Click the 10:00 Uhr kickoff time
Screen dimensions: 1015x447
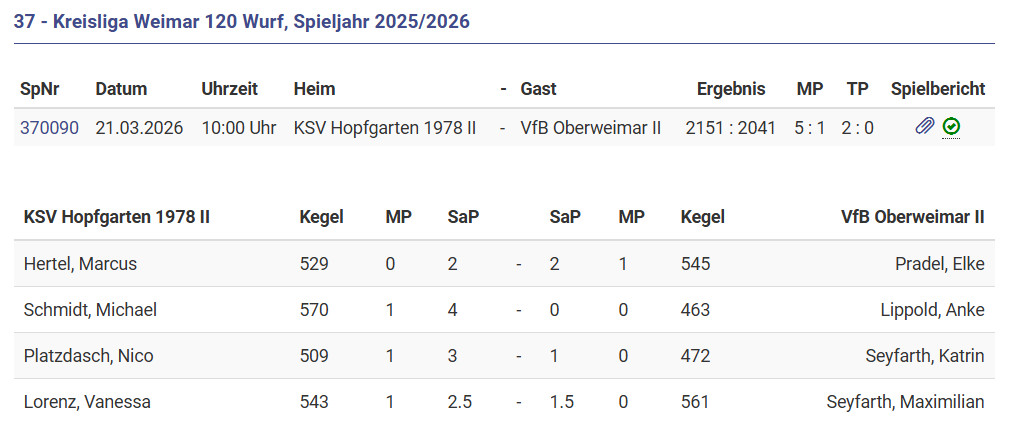coord(238,128)
